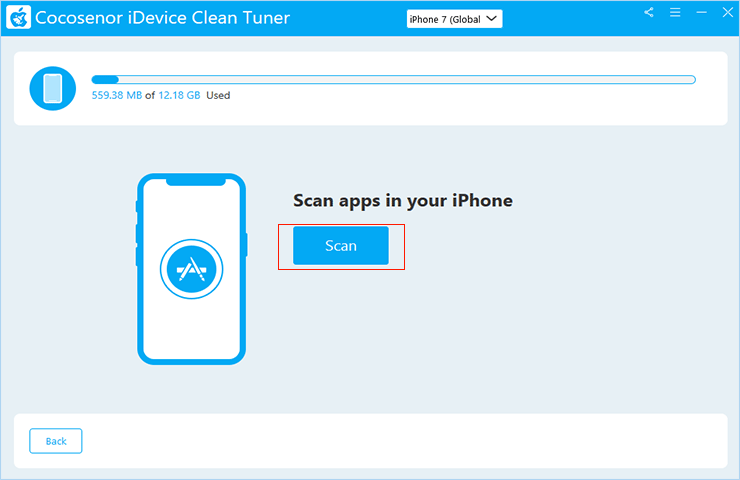Click the 'Cocosenor iDevice Clean Tuner' title text
The image size is (740, 480).
point(162,18)
